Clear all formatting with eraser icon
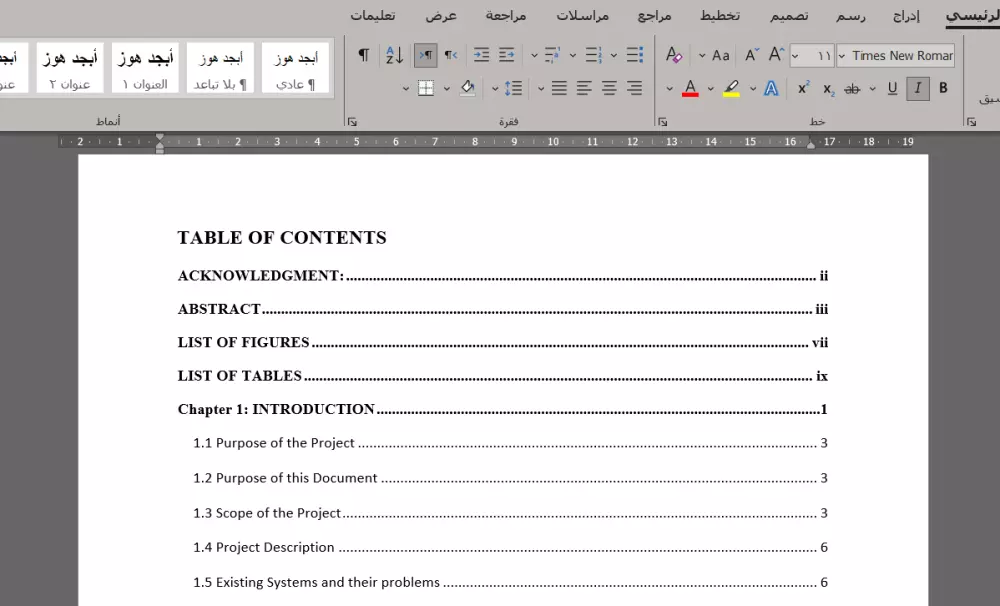1000x606 pixels. (673, 55)
